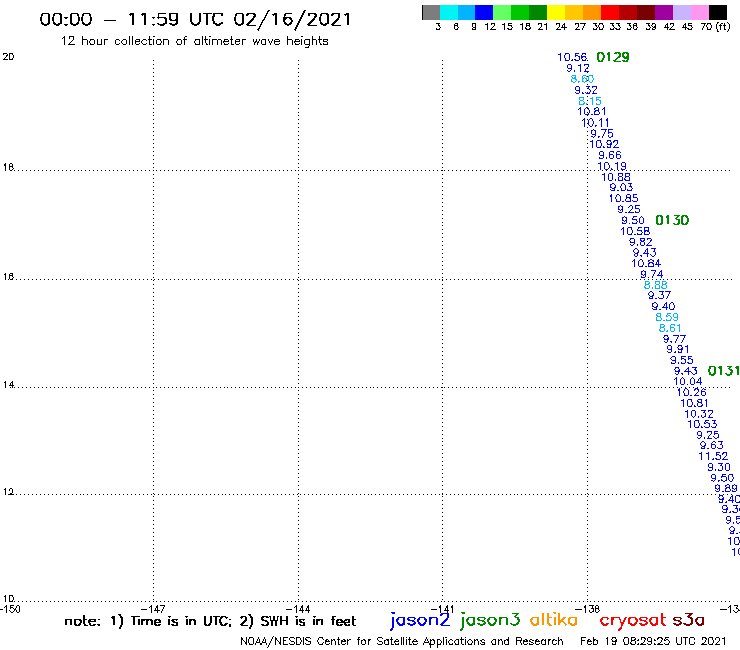Click the s3a satellite legend label
This screenshot has width=740, height=650.
(688, 620)
